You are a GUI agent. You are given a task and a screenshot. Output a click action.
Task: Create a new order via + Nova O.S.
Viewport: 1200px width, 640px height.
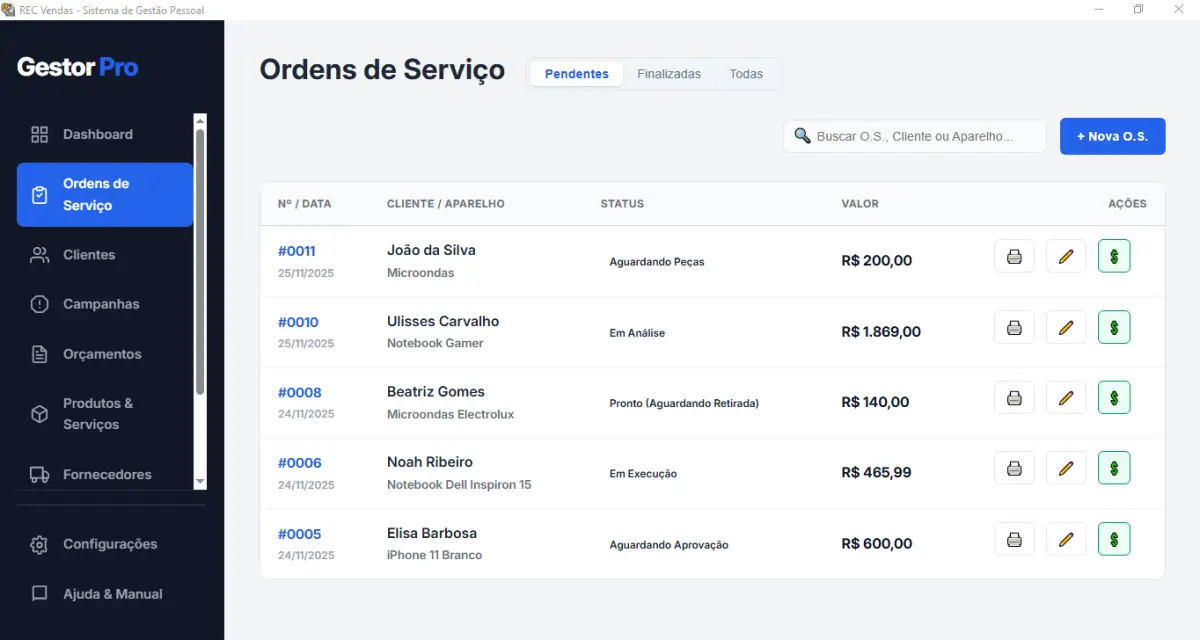[x=1112, y=136]
